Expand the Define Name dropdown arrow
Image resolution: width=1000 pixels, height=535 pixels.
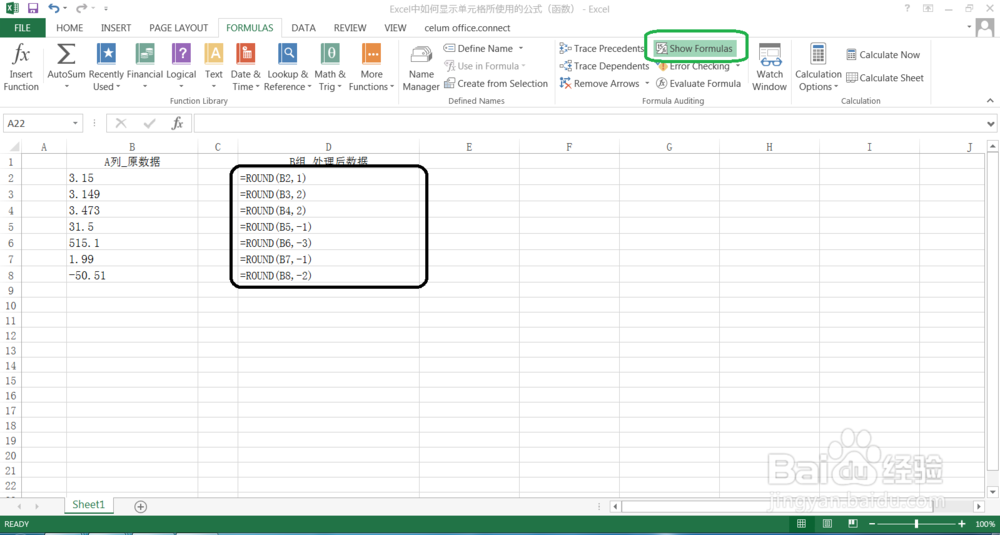tap(520, 48)
